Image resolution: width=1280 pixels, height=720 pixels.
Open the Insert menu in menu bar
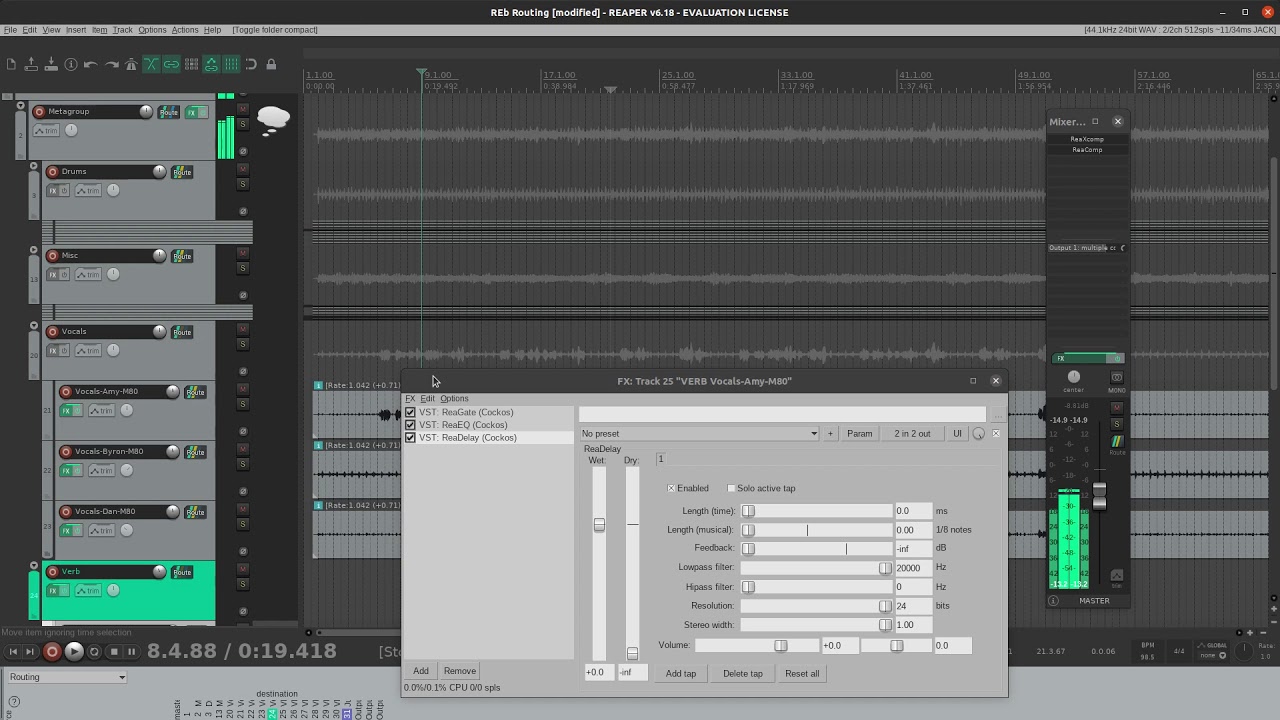coord(76,30)
